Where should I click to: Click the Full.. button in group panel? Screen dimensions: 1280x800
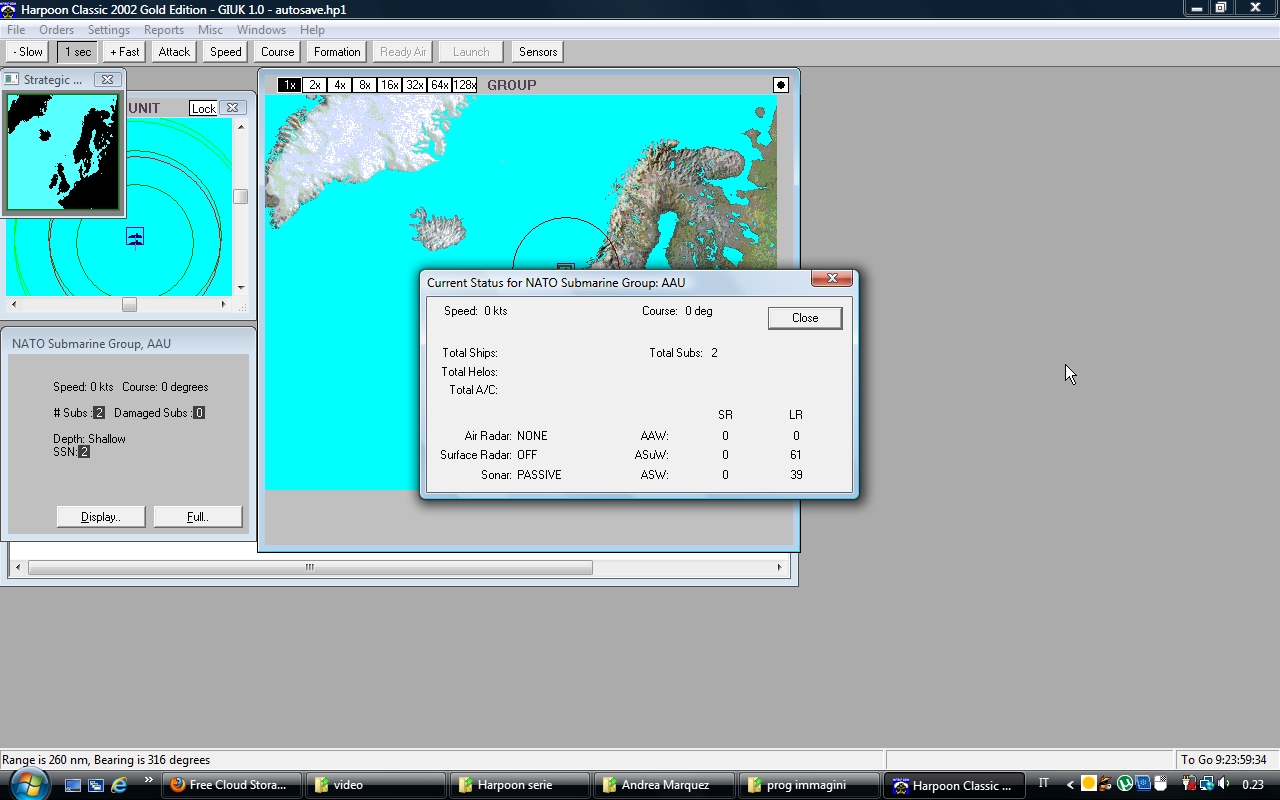pos(197,517)
